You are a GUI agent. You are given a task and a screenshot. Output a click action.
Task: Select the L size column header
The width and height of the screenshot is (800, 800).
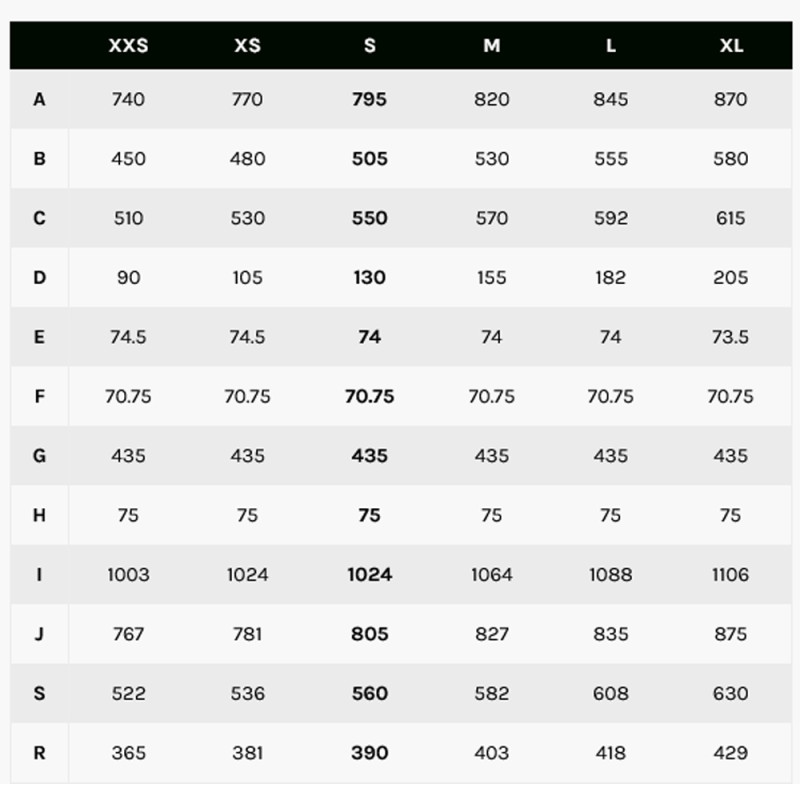coord(611,45)
